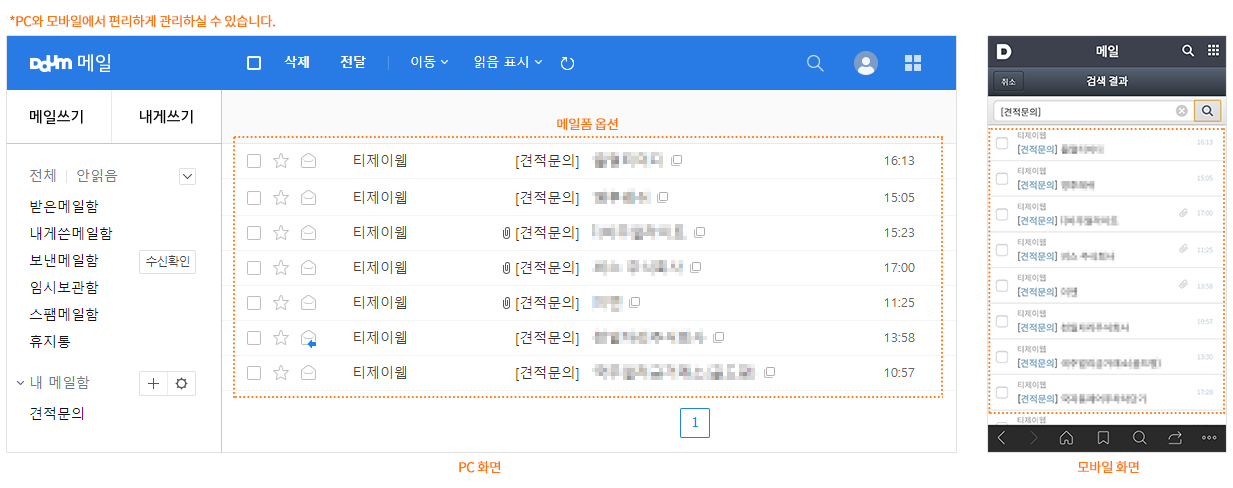Click the 메일쓰기 button
This screenshot has height=488, width=1233.
point(57,116)
